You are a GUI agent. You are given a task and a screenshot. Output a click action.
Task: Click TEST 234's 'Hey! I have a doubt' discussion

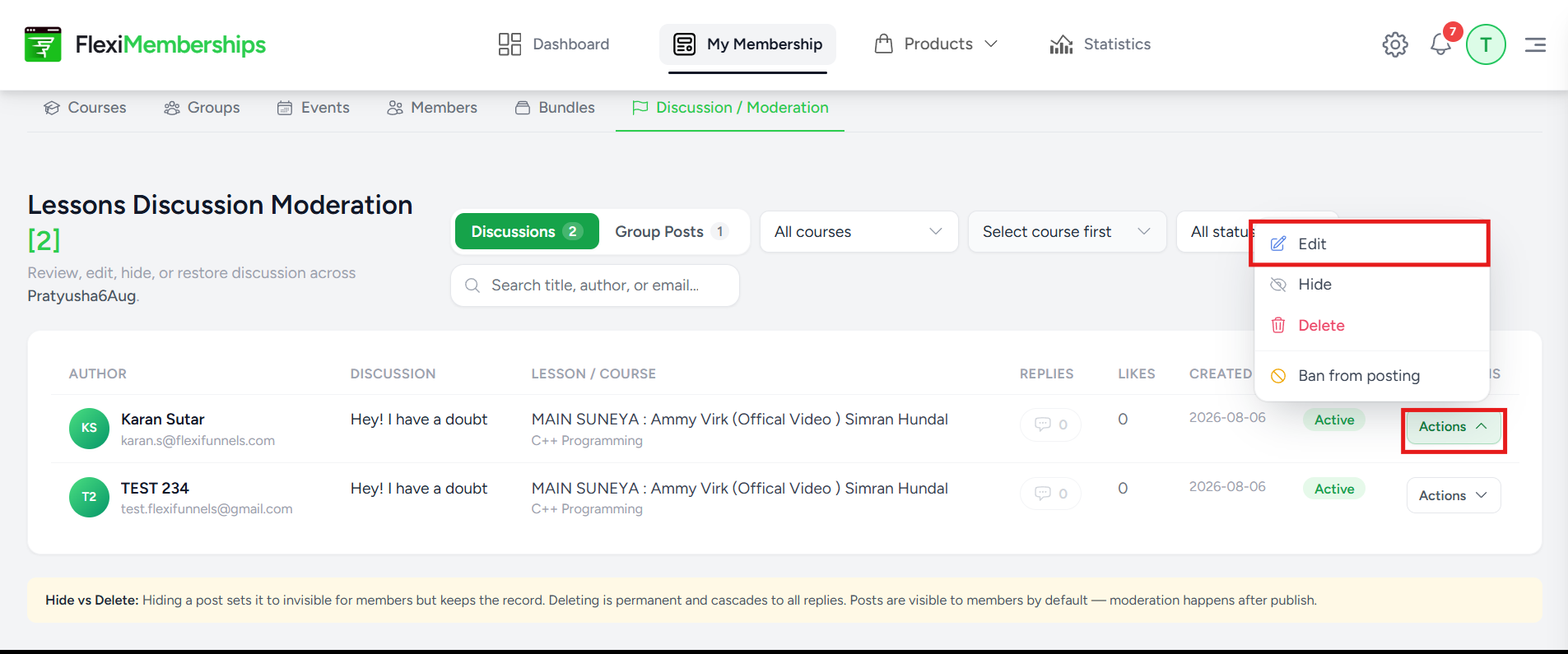tap(419, 489)
